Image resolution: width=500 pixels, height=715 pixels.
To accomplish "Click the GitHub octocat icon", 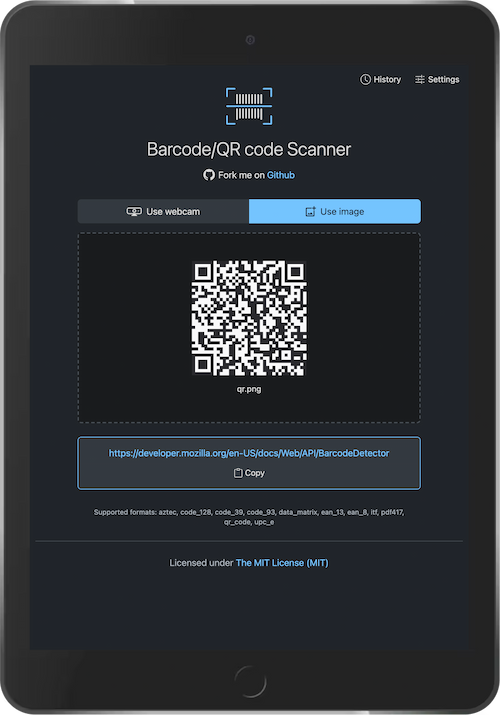I will tap(209, 175).
